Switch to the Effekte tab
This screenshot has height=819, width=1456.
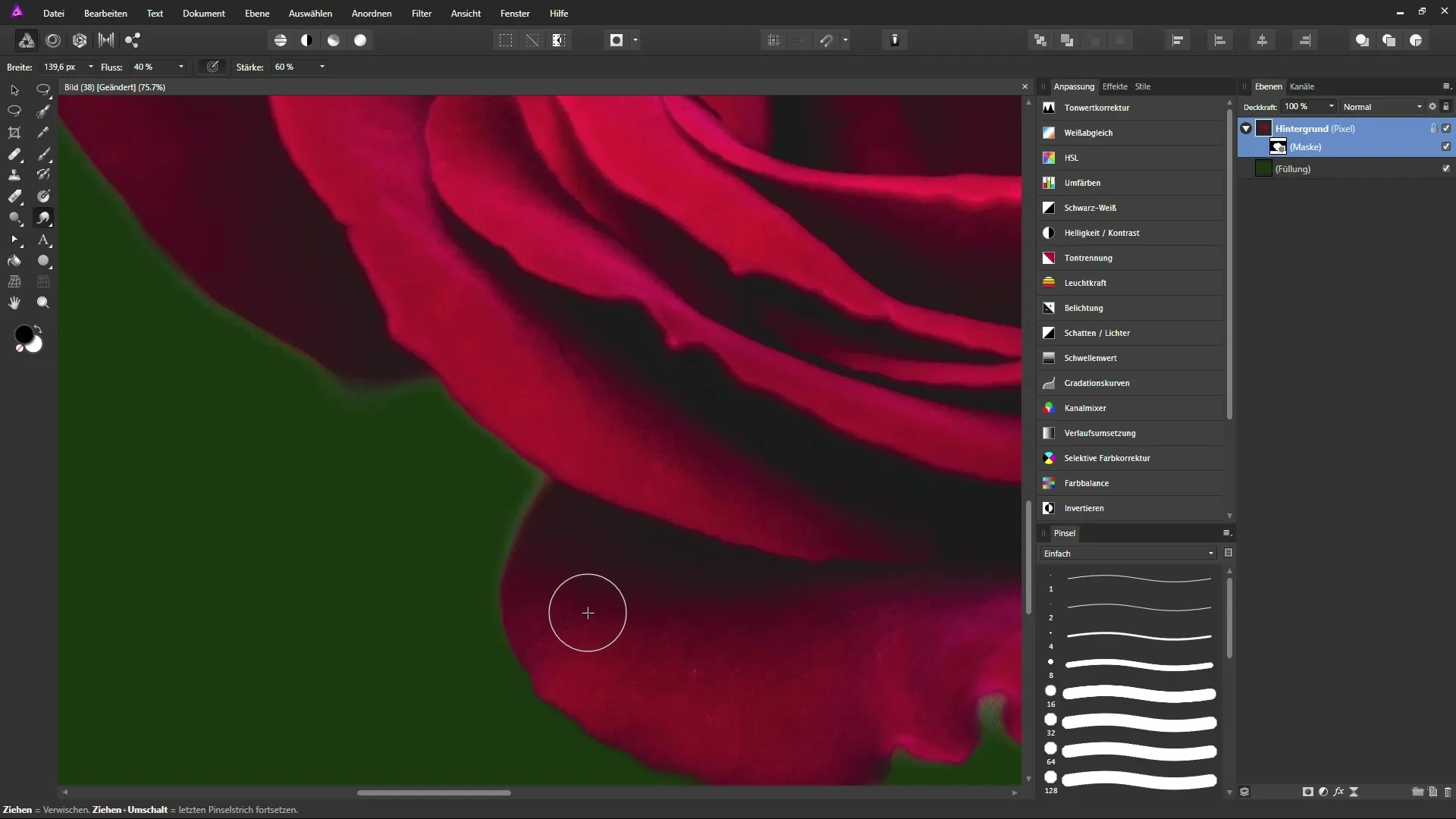coord(1115,86)
